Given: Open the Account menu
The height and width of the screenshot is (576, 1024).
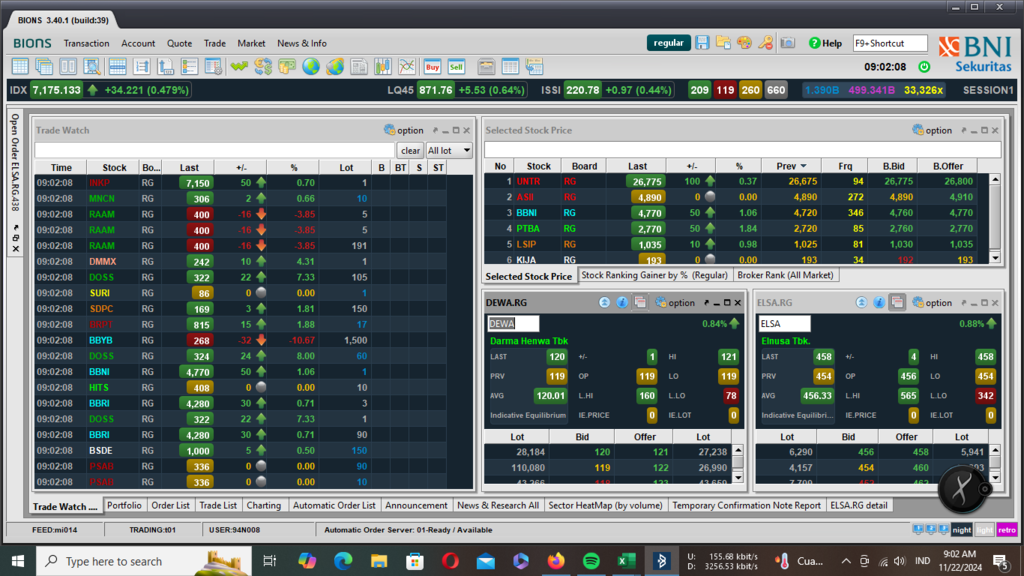Looking at the screenshot, I should [138, 43].
